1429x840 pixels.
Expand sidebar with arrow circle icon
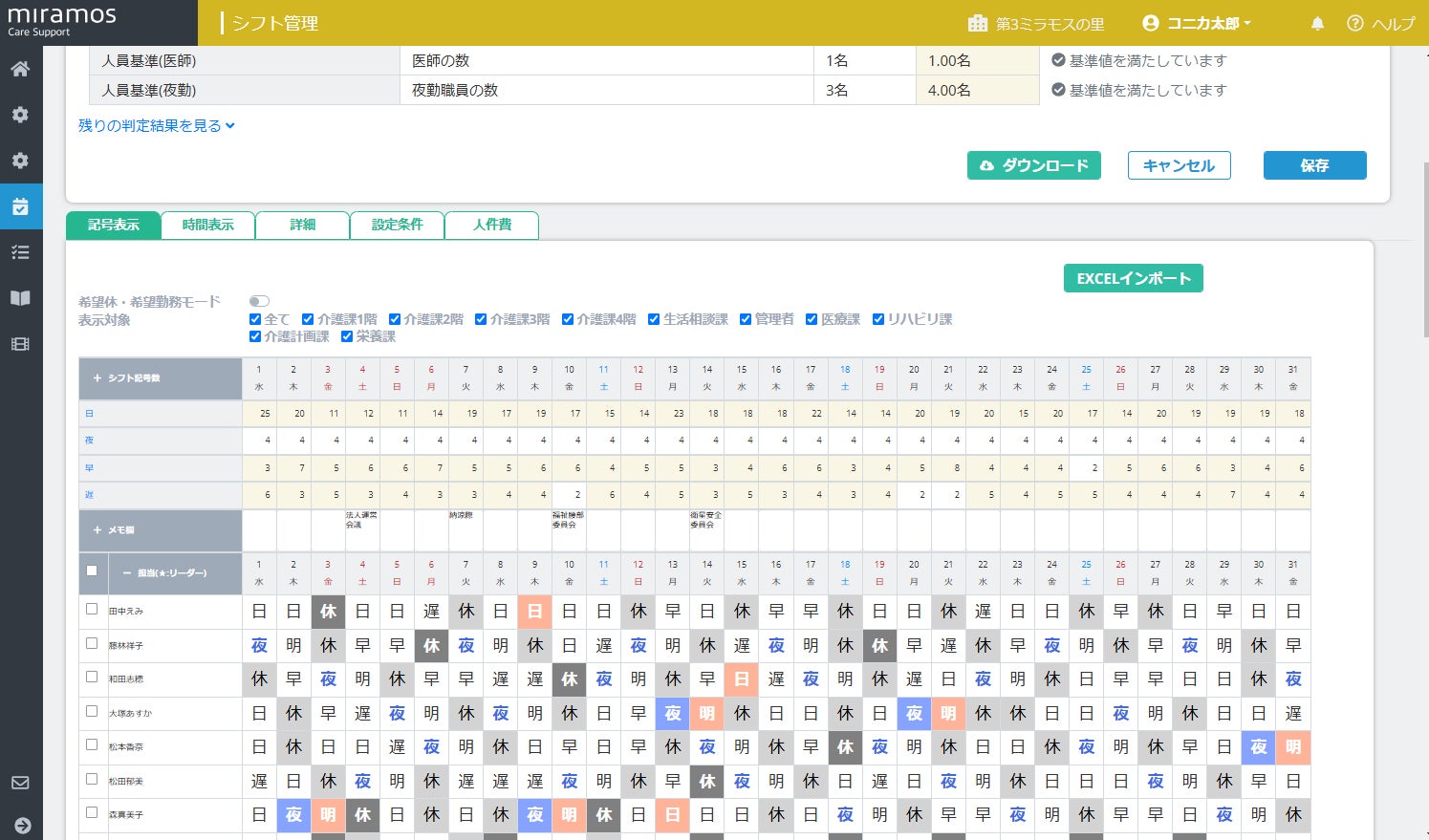point(22,826)
